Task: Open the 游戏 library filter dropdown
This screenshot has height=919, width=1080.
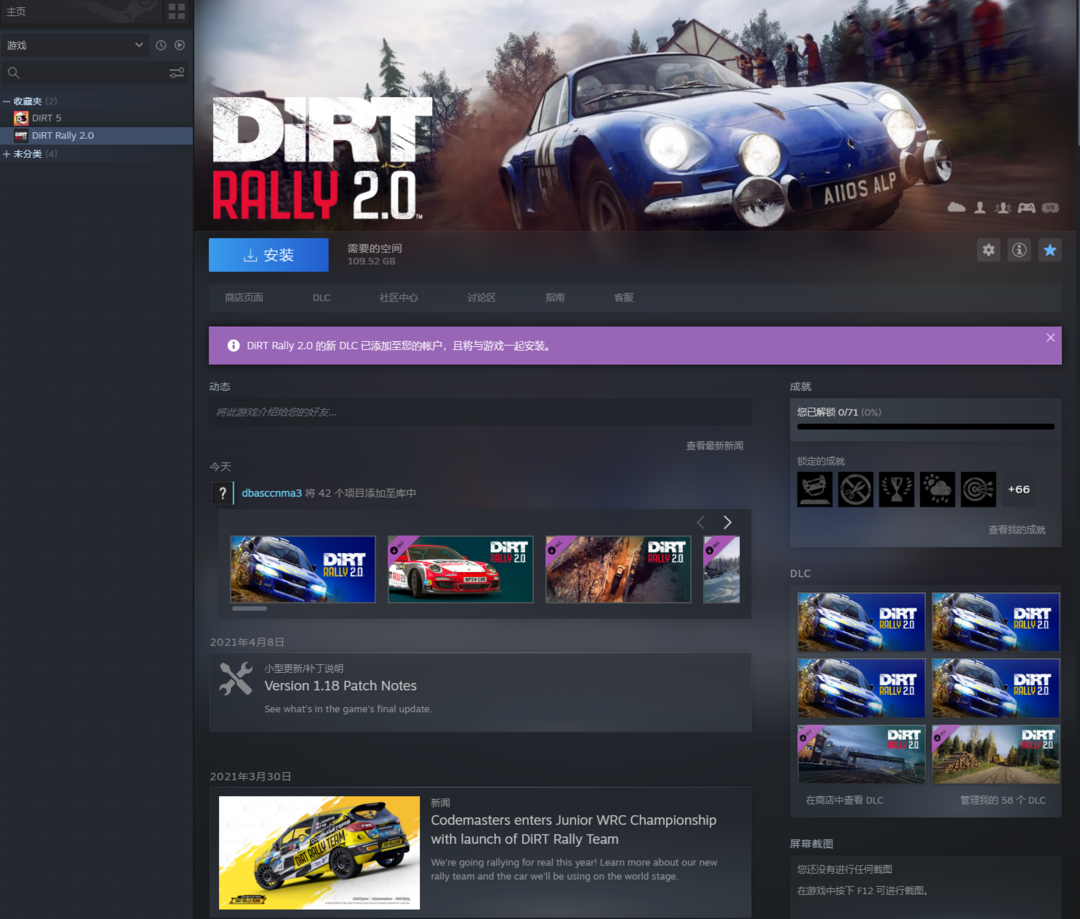Action: (75, 45)
